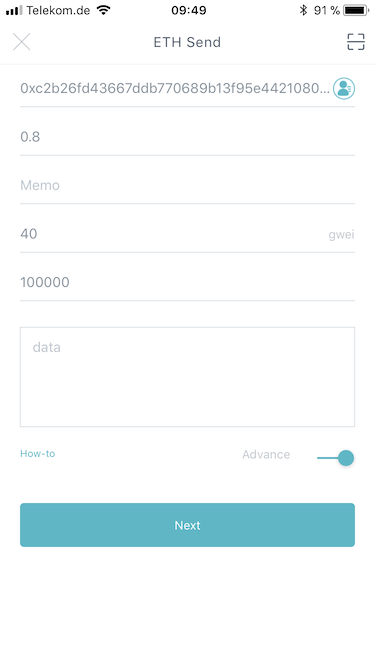Close the ETH Send screen with X
Image resolution: width=375 pixels, height=667 pixels.
22,42
